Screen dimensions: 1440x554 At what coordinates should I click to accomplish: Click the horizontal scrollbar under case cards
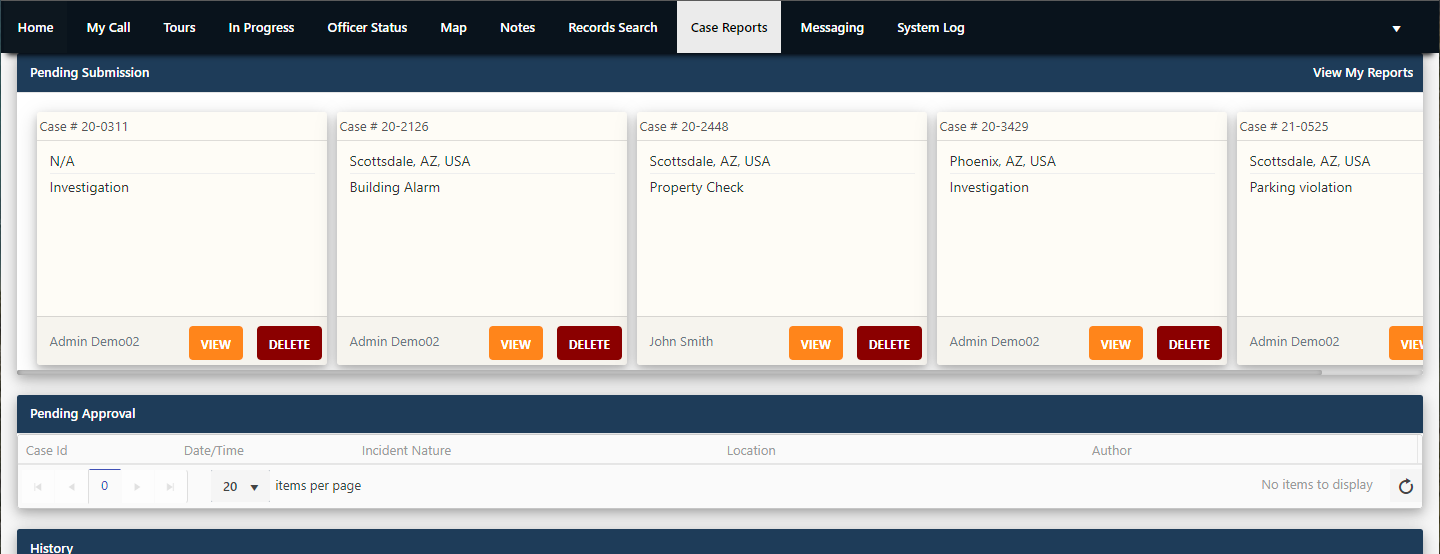(x=669, y=372)
